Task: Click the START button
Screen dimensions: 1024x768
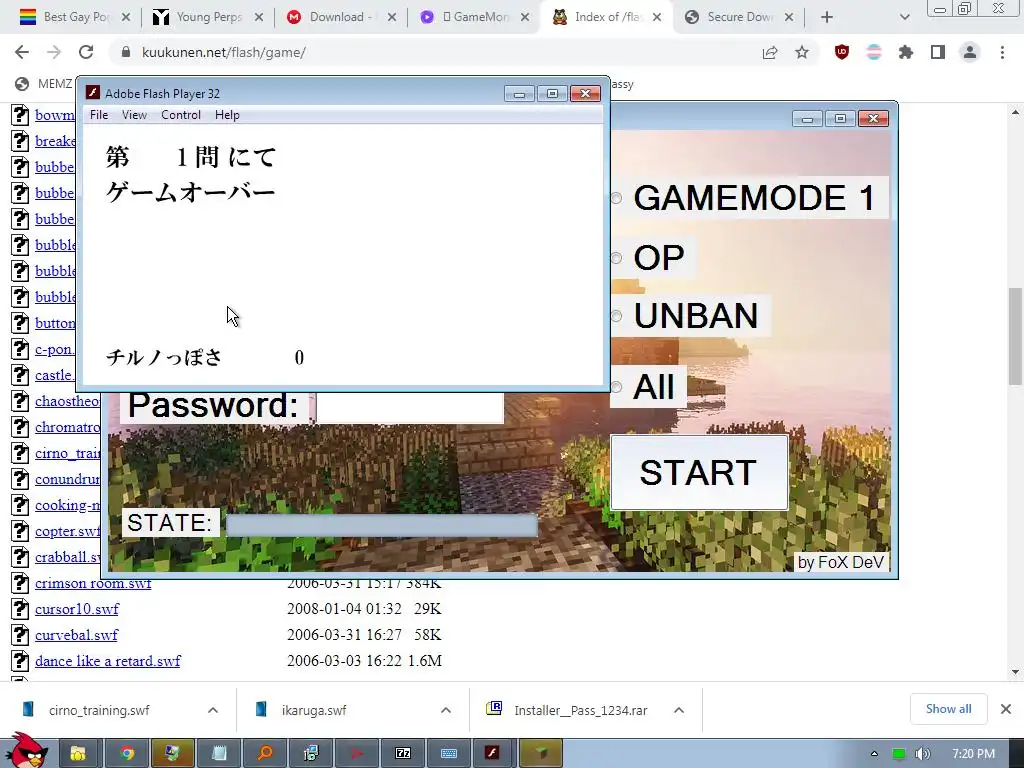Action: point(699,472)
